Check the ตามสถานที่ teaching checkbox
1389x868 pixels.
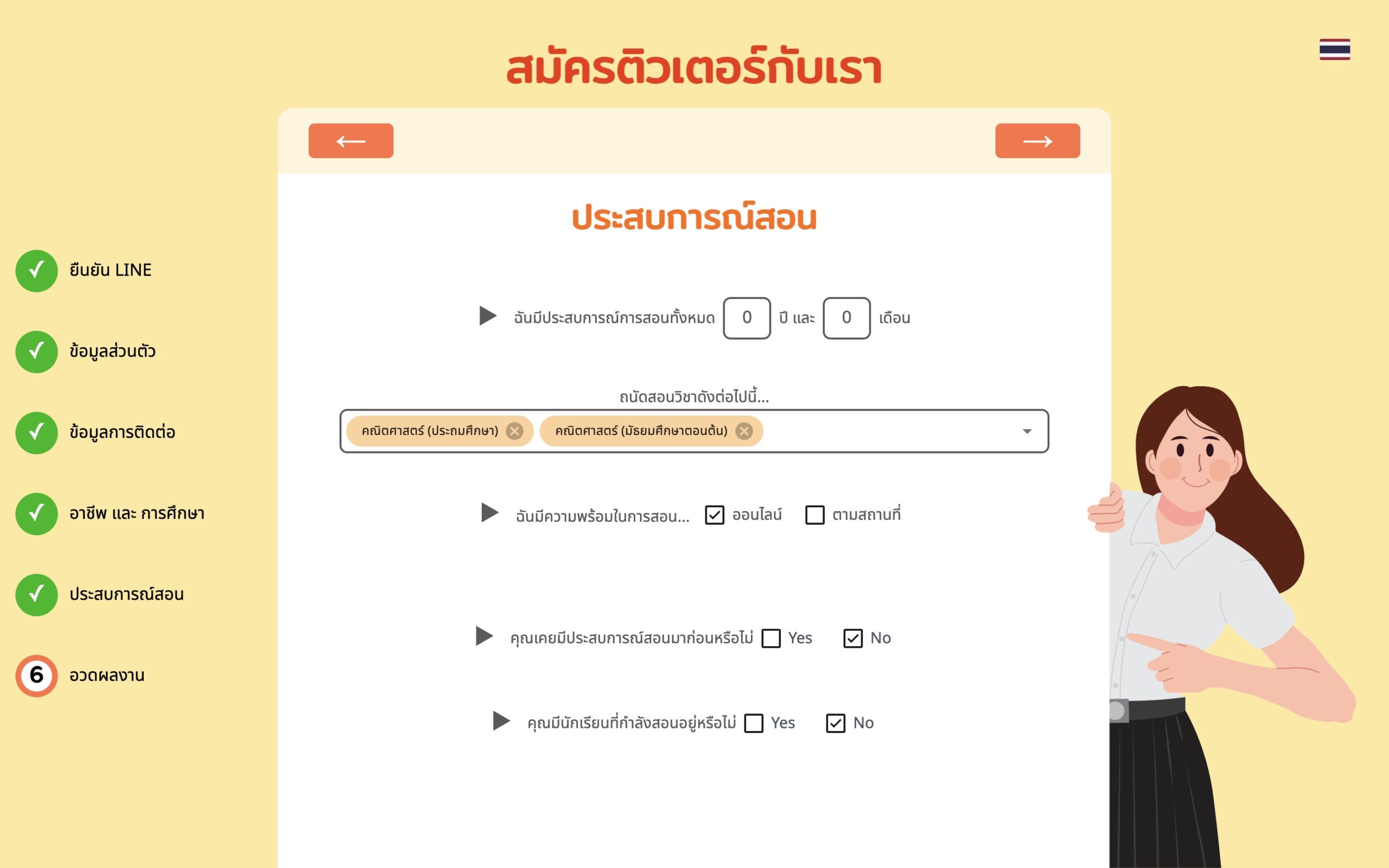[814, 515]
